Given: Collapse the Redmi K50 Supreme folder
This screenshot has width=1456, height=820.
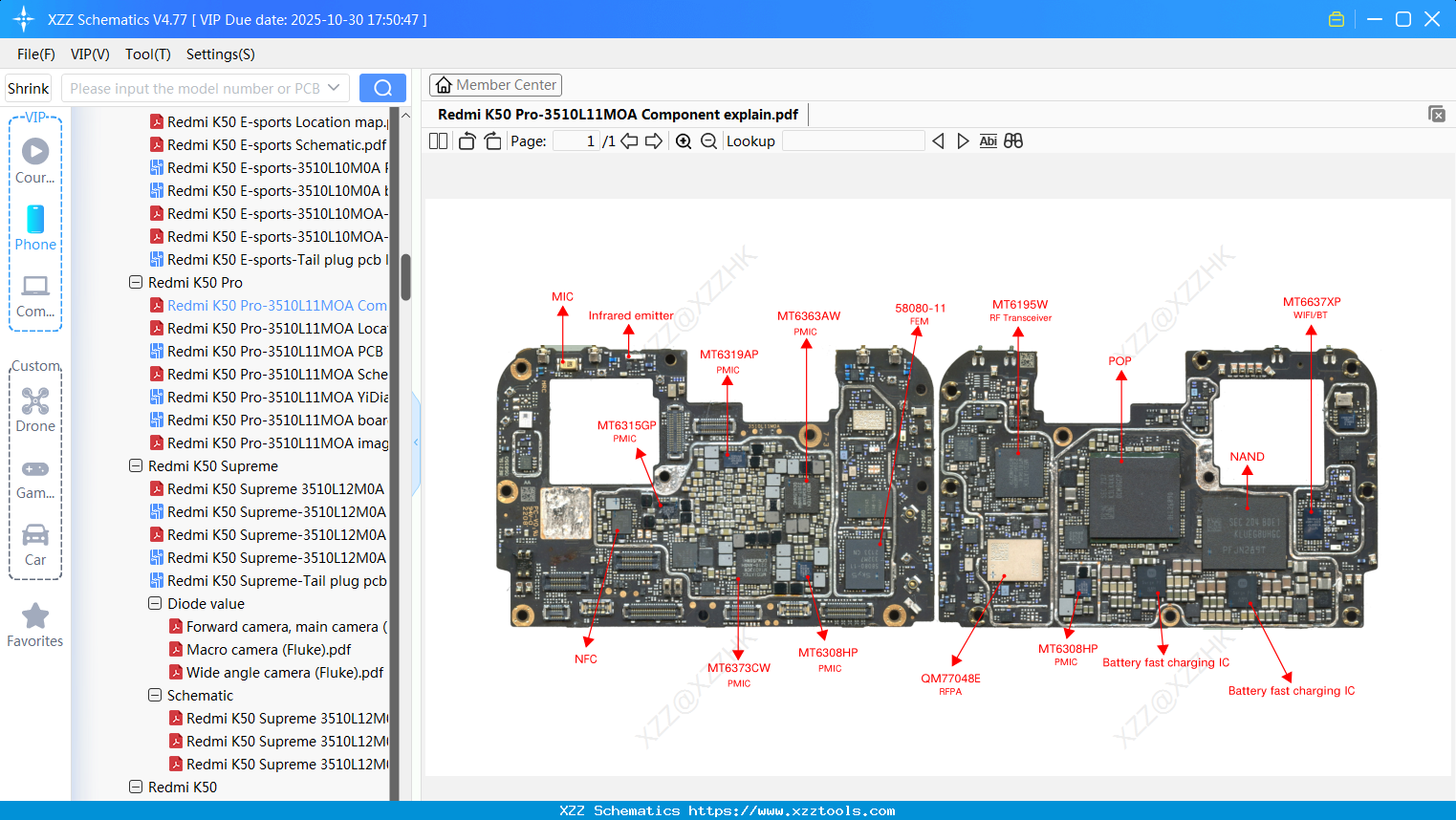Looking at the screenshot, I should [x=135, y=465].
